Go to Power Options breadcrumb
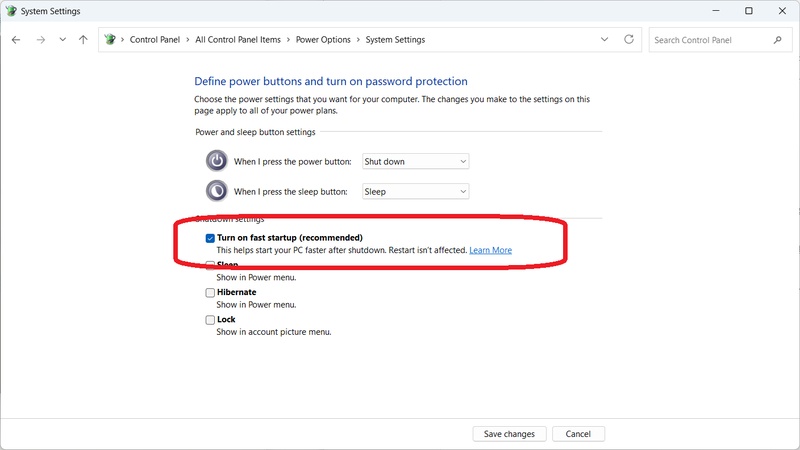Image resolution: width=800 pixels, height=450 pixels. (x=323, y=40)
